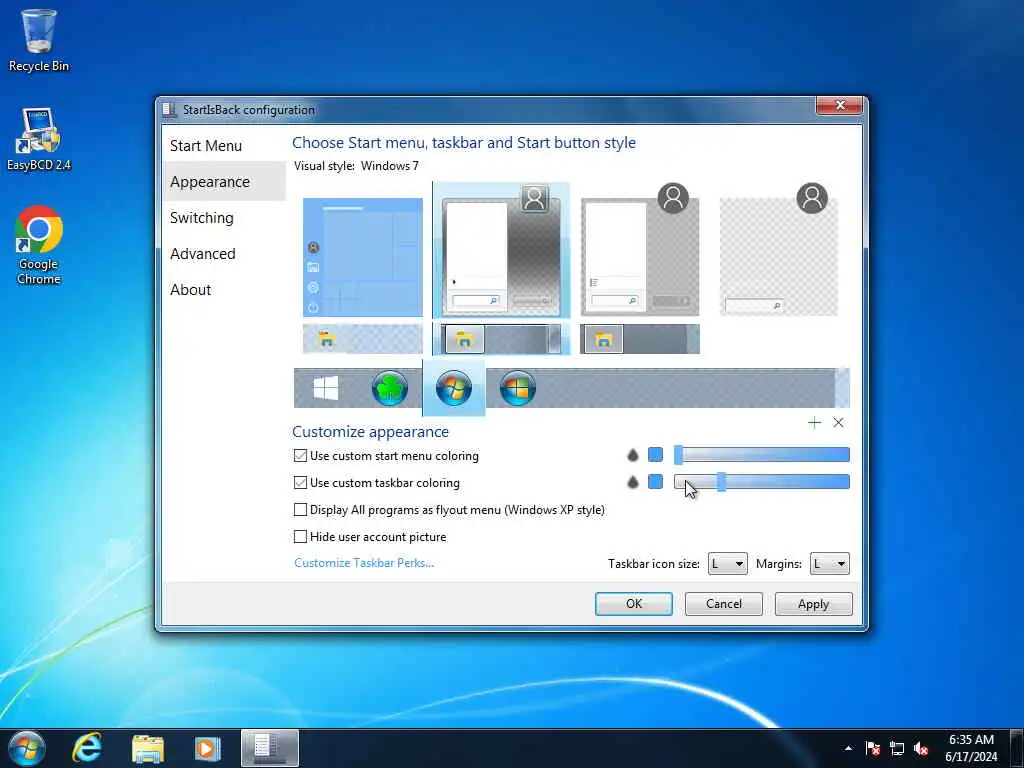Pick the Windows XP-style flag orb
Viewport: 1024px width, 768px height.
[518, 388]
